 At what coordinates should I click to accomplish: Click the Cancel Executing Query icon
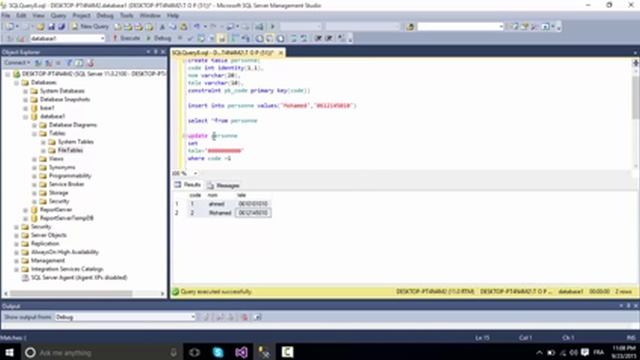[x=180, y=38]
